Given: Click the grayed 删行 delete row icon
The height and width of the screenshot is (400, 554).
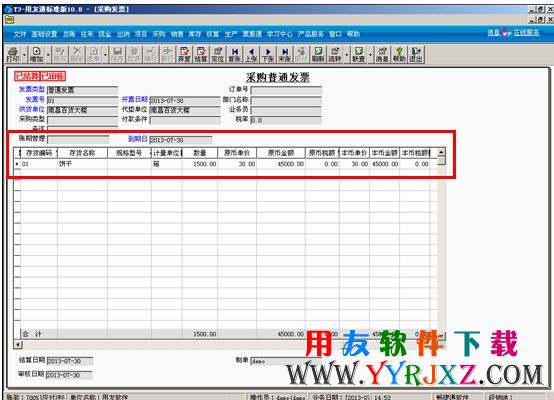Looking at the screenshot, I should 167,54.
